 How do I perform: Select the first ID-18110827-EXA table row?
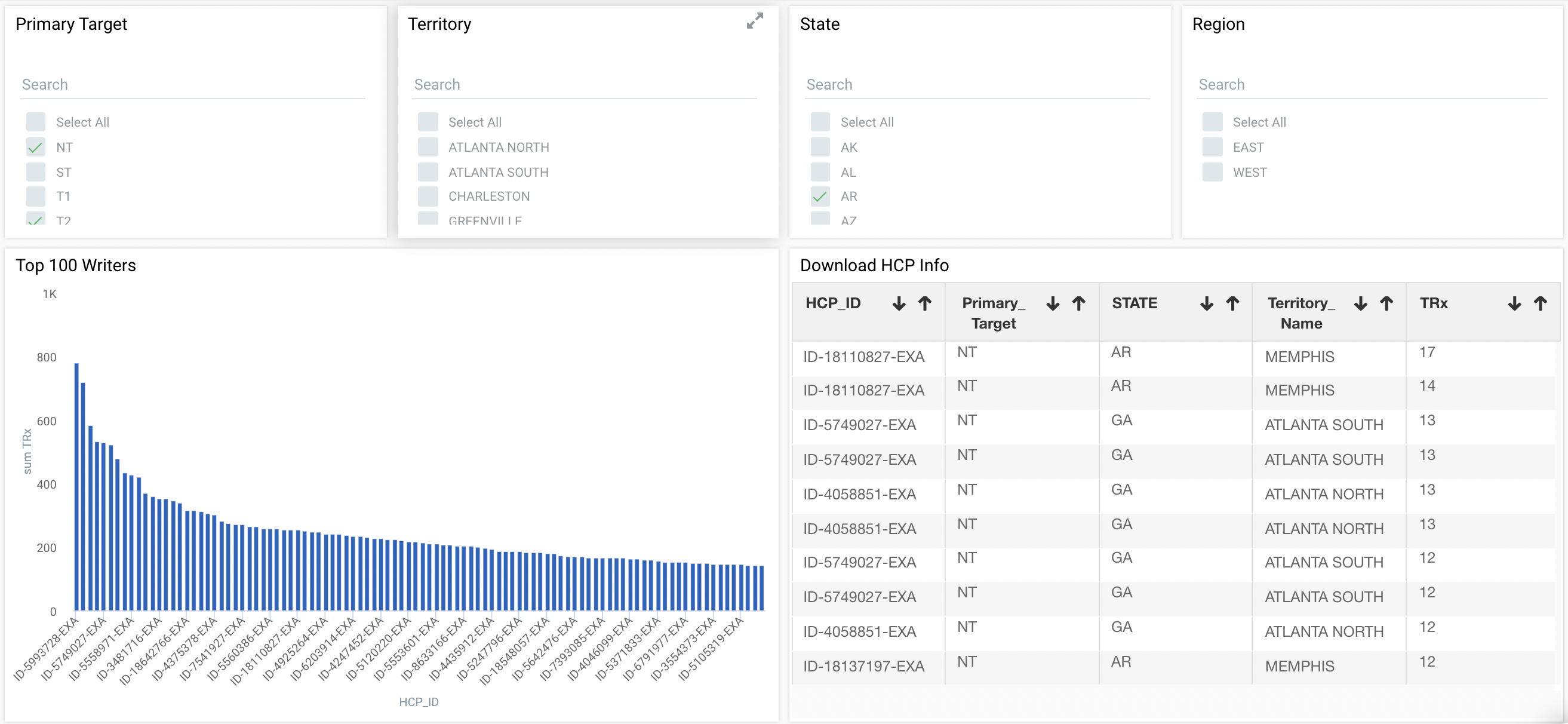863,357
